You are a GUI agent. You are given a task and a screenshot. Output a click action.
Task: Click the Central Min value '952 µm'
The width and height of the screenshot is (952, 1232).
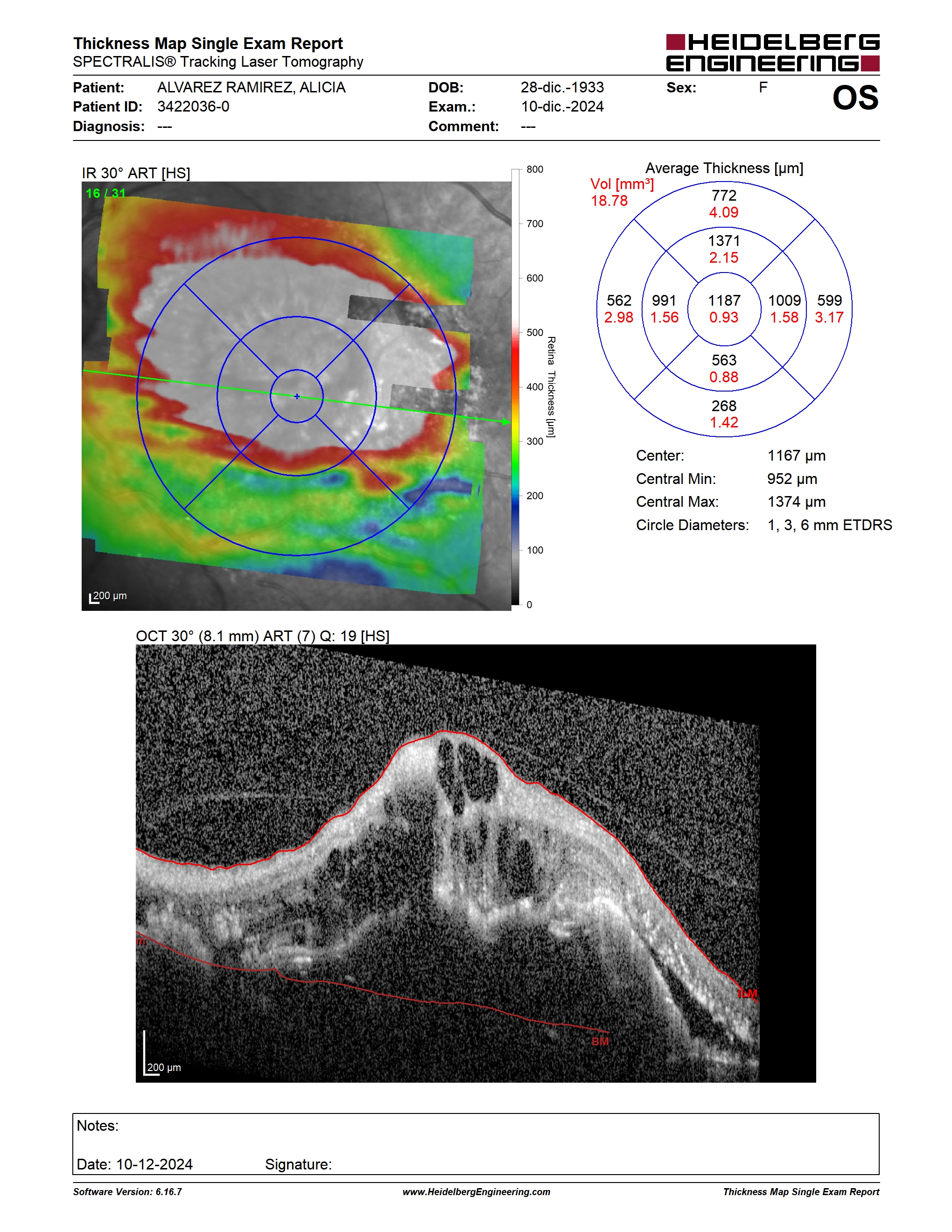pyautogui.click(x=792, y=479)
